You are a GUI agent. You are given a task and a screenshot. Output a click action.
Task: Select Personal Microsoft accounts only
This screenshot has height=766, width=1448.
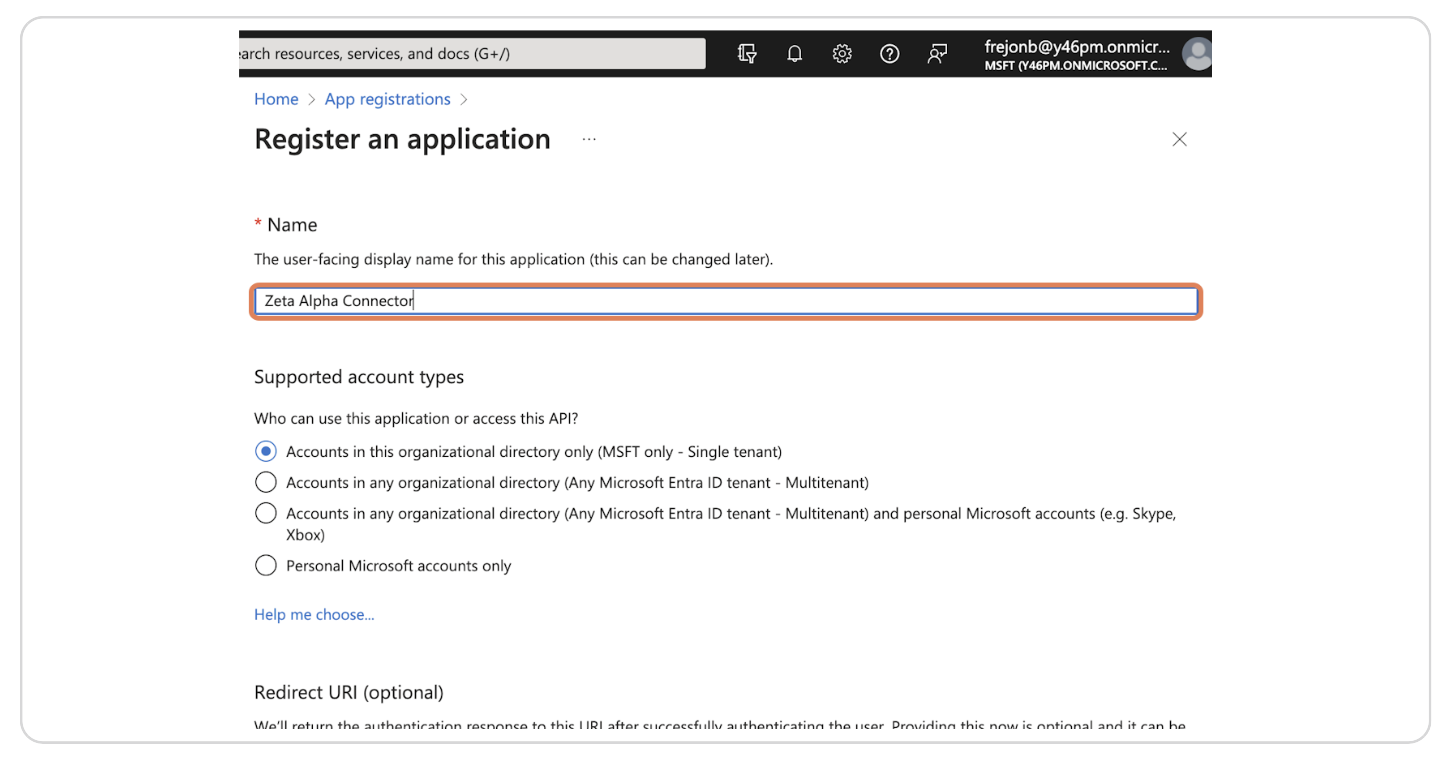[x=265, y=565]
